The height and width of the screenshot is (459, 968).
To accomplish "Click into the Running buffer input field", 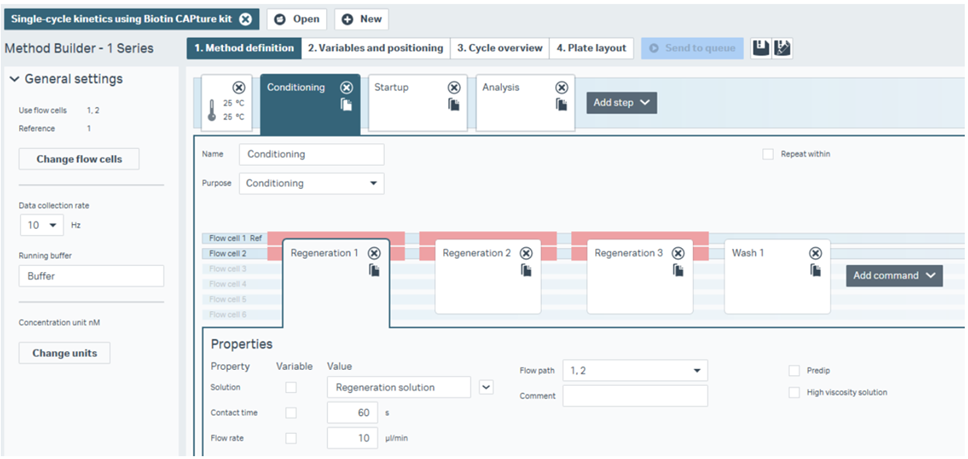I will [x=91, y=276].
